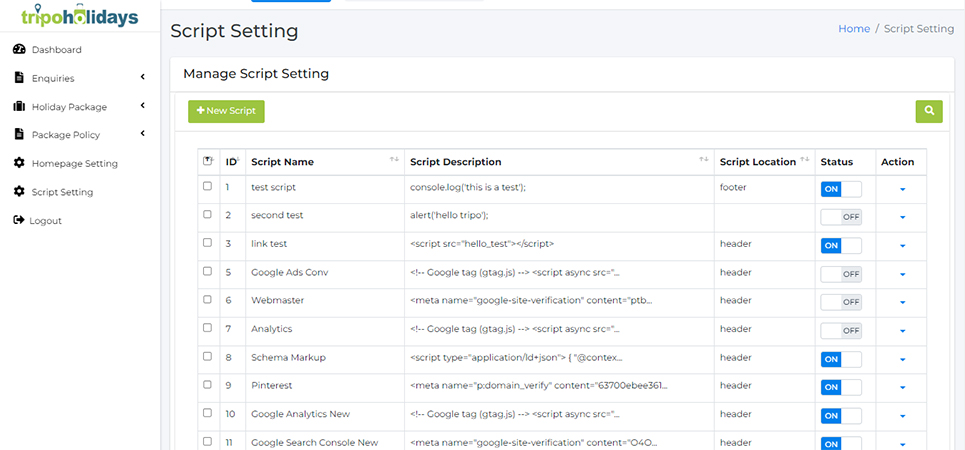Expand the Enquiries submenu chevron
965x450 pixels.
click(142, 78)
